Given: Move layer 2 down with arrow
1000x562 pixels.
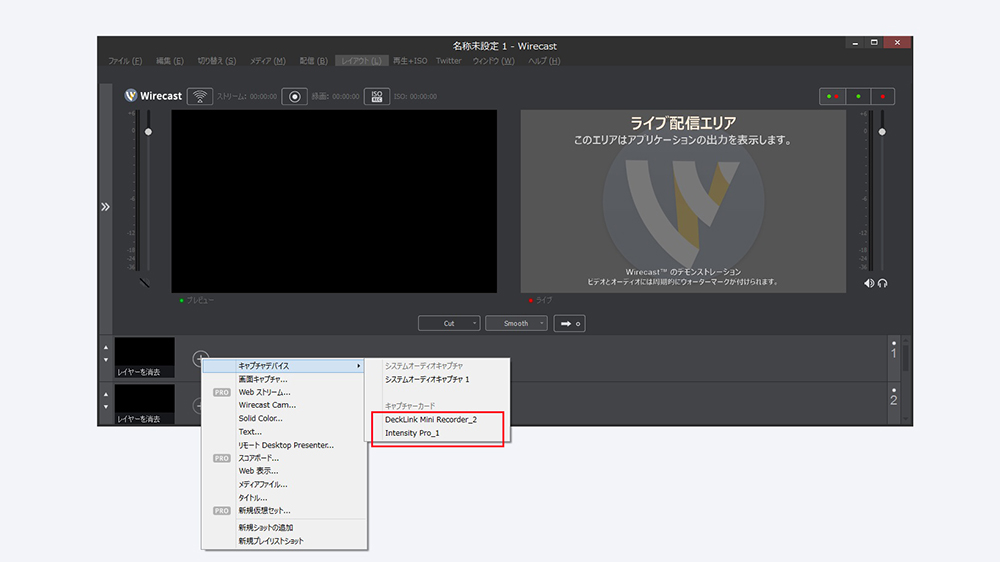Looking at the screenshot, I should pos(106,406).
